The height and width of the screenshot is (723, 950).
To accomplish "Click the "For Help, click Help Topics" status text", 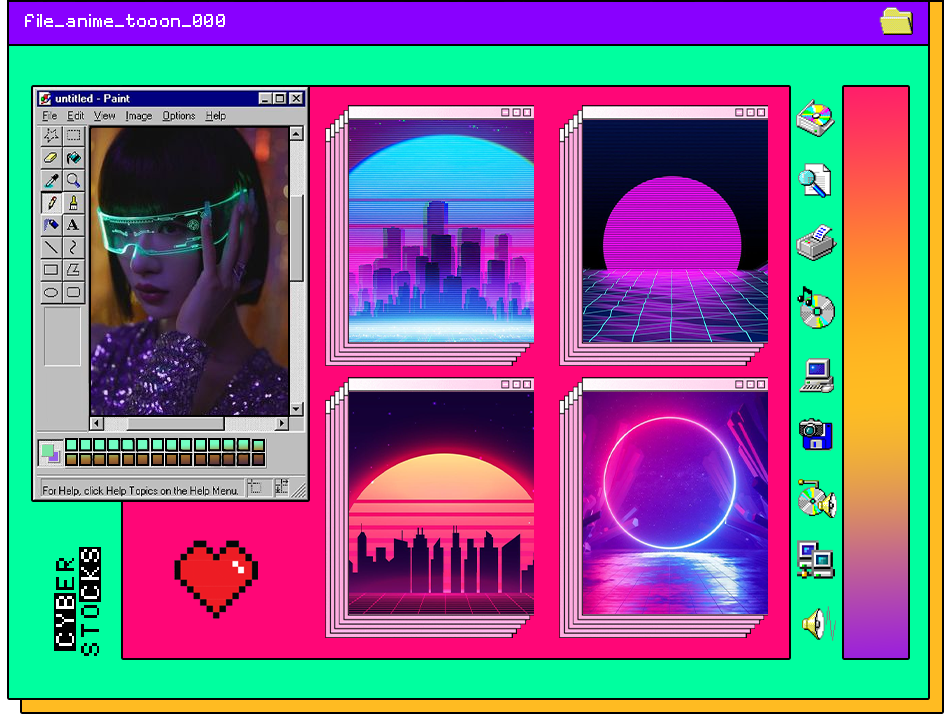I will click(x=140, y=490).
